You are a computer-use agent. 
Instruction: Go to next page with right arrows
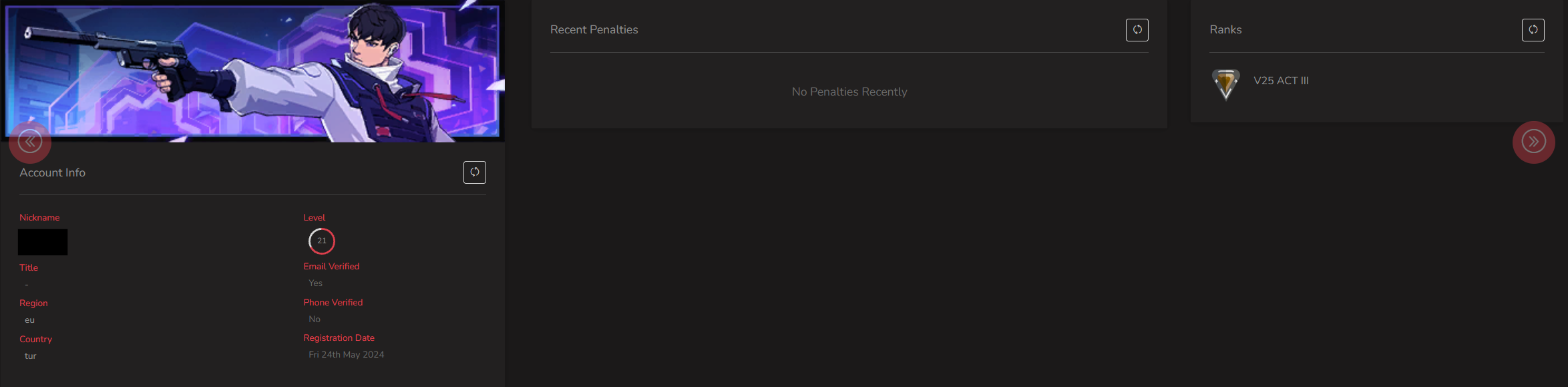point(1534,142)
